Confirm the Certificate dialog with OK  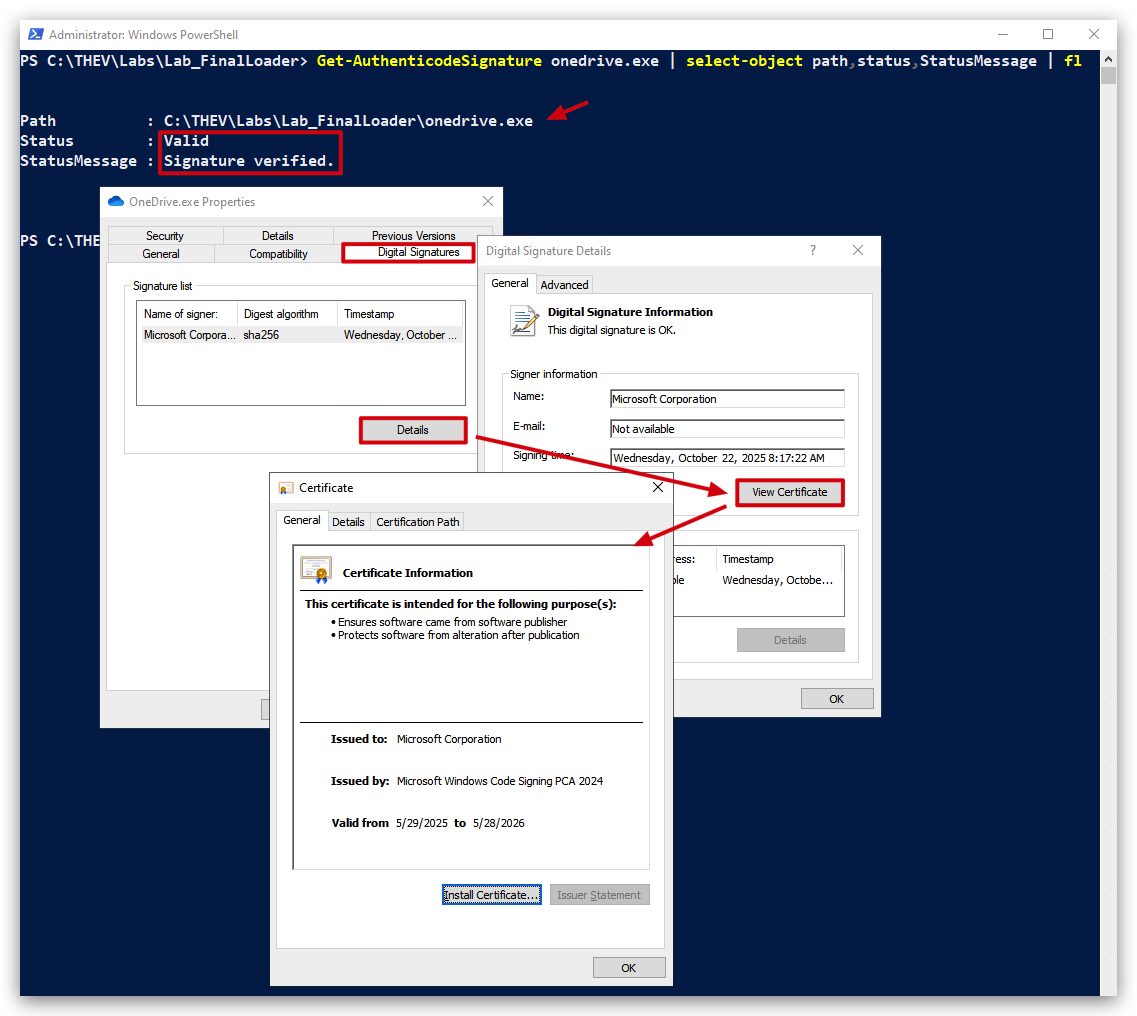tap(629, 967)
